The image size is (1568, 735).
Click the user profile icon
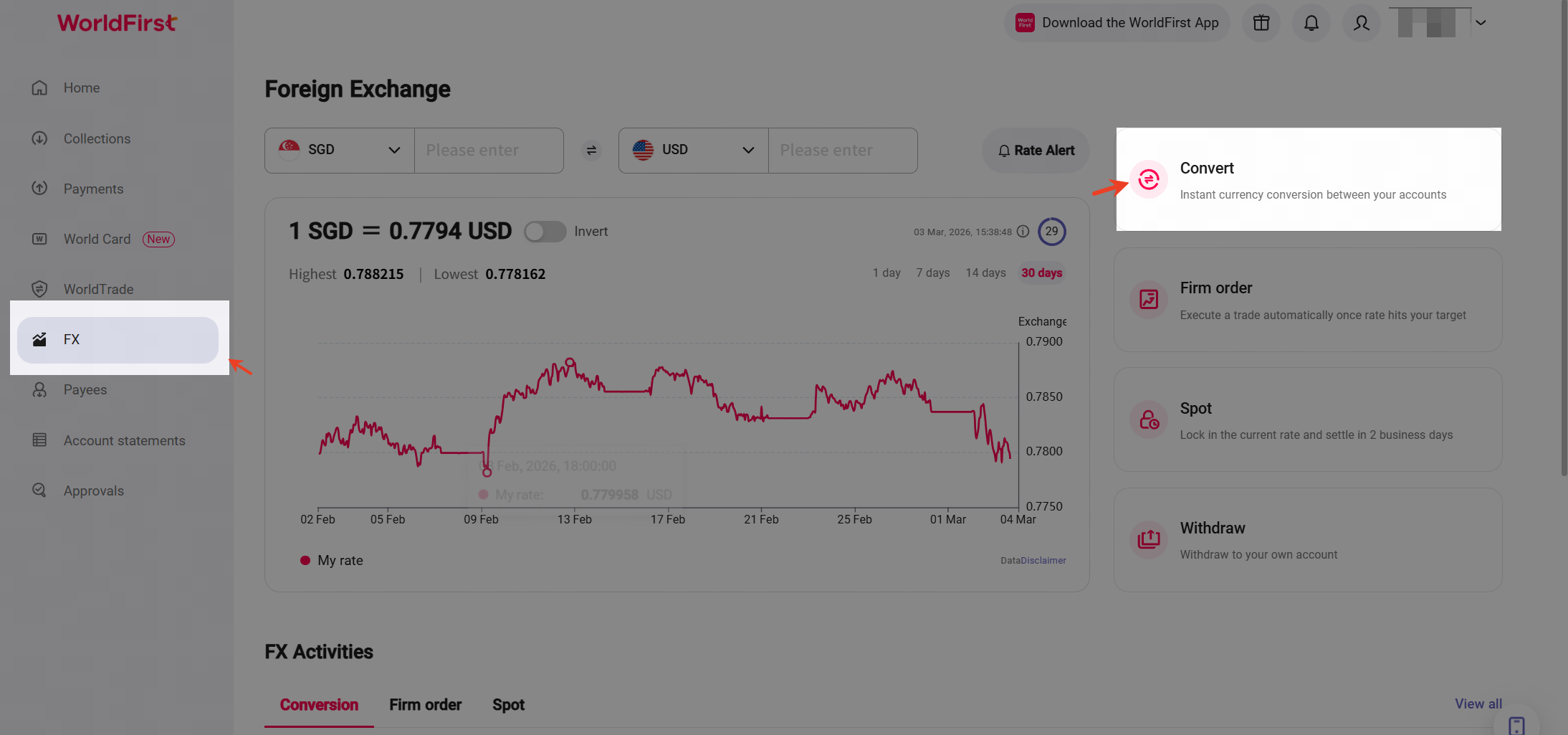coord(1361,23)
